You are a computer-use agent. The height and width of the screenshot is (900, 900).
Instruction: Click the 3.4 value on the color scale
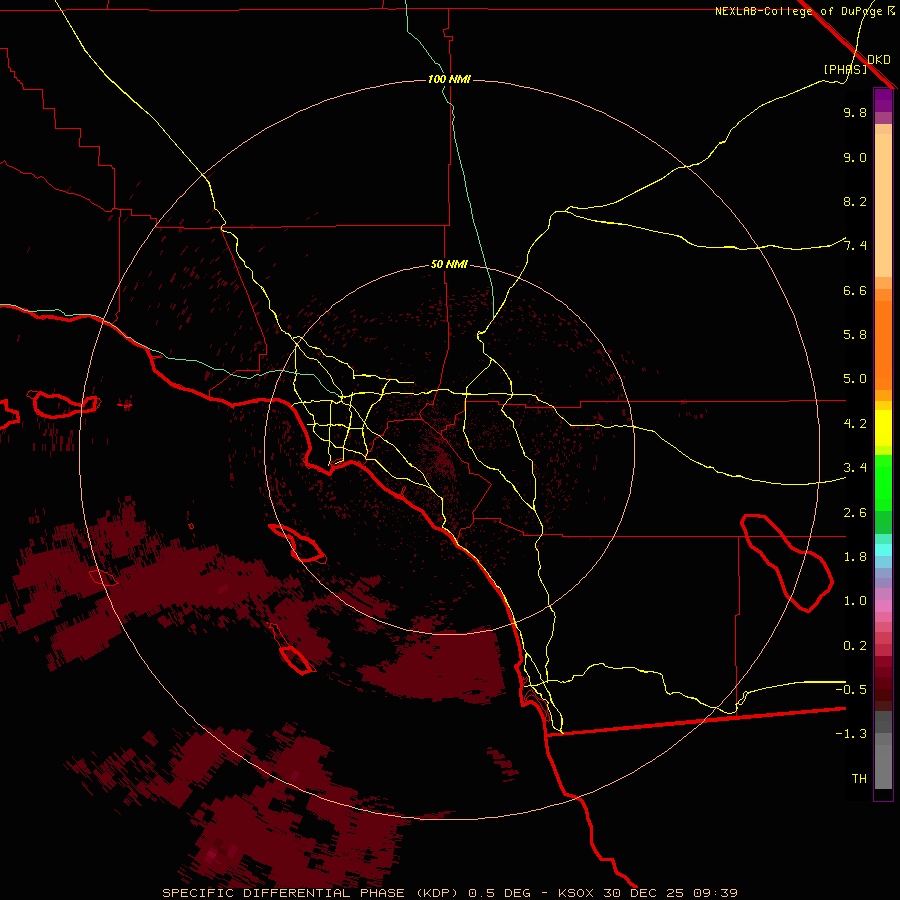tap(855, 468)
